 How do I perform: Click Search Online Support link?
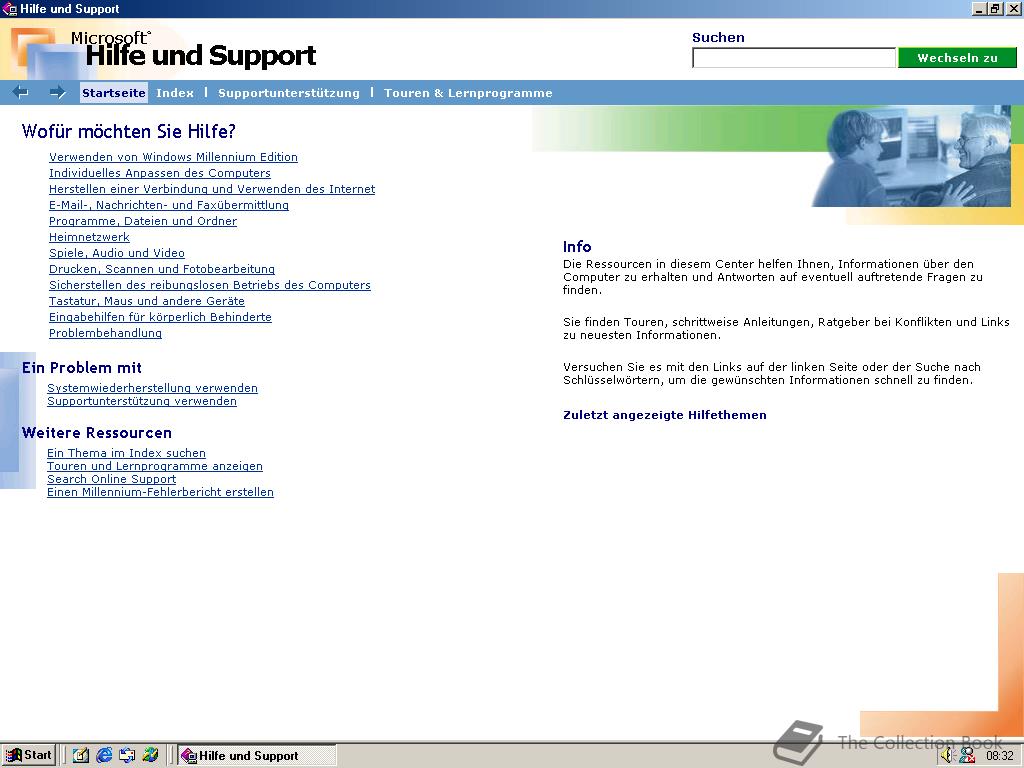point(111,479)
